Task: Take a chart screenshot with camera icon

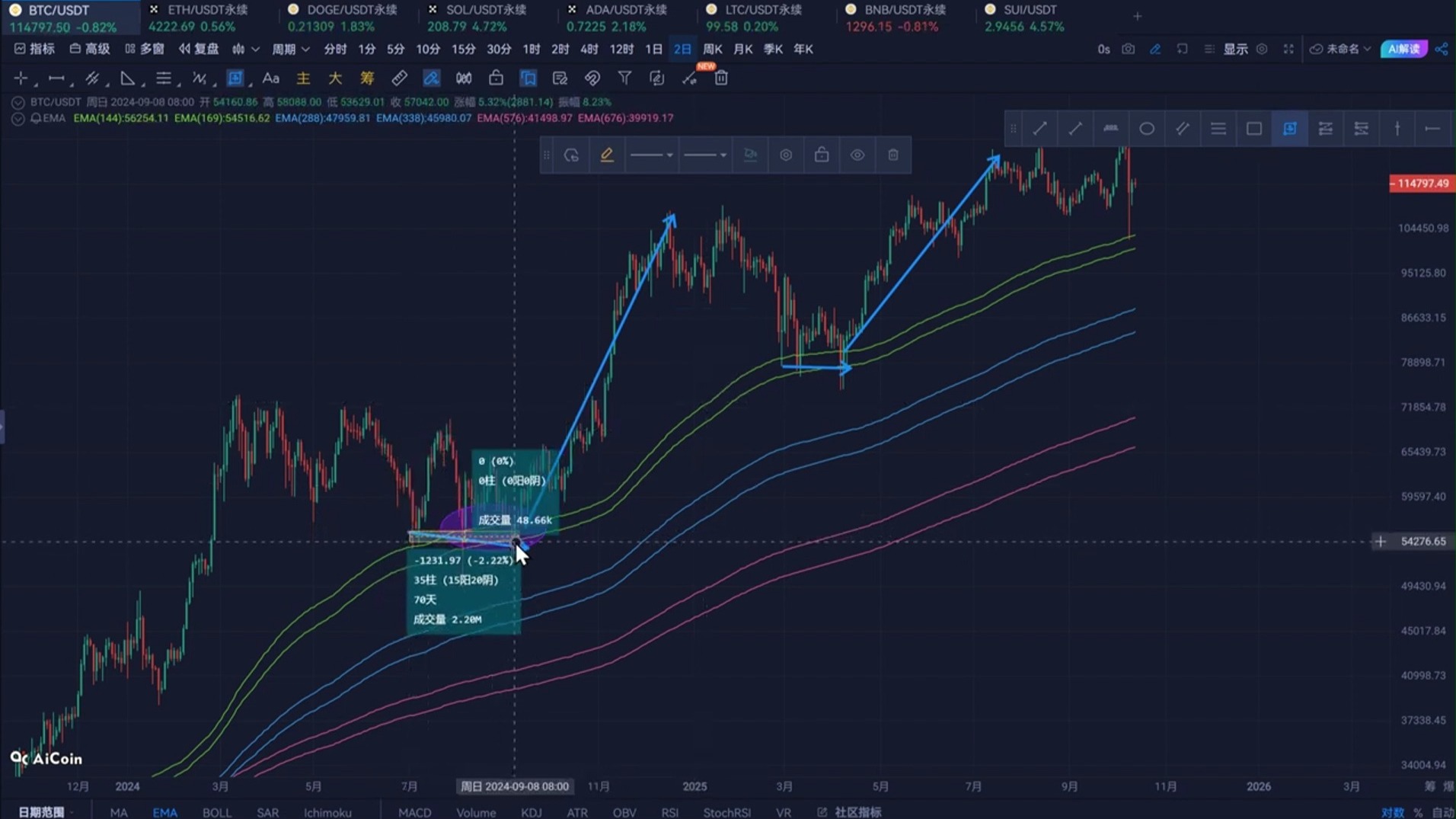Action: click(x=1128, y=49)
